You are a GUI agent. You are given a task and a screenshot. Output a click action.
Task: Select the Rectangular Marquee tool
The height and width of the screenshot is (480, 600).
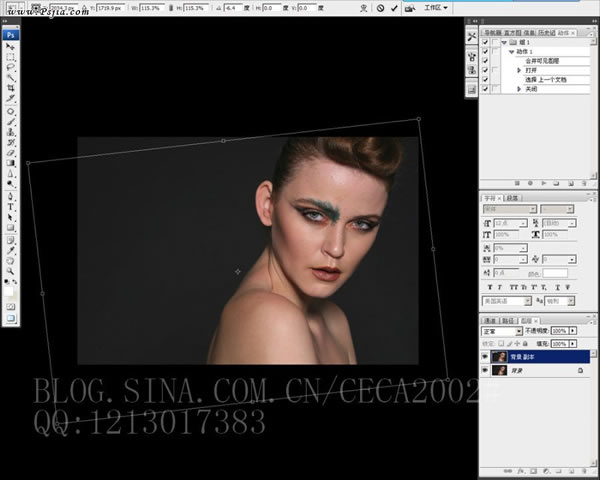[10, 57]
